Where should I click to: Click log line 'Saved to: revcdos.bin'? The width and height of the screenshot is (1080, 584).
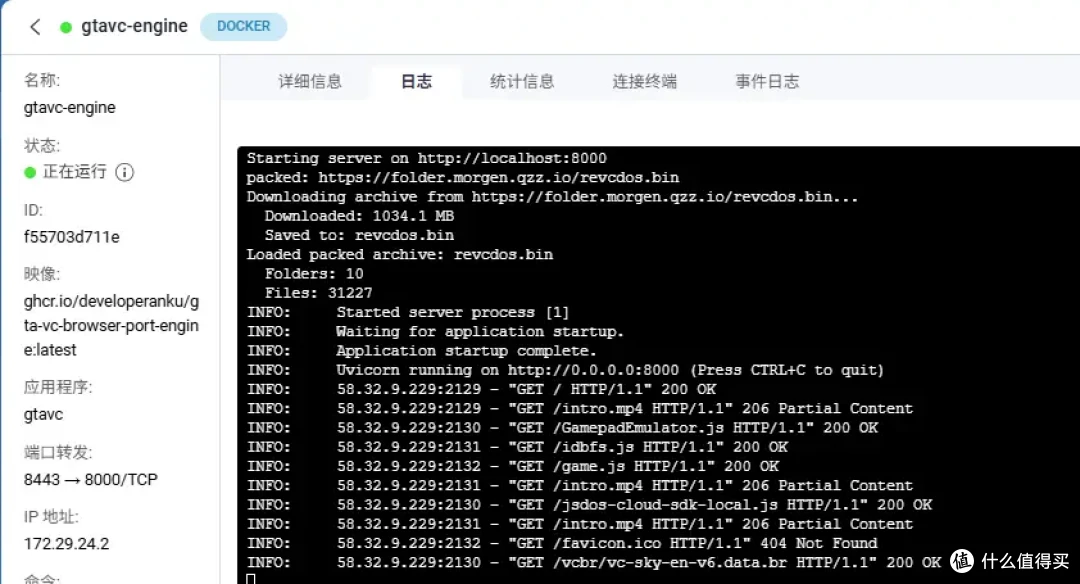[360, 236]
